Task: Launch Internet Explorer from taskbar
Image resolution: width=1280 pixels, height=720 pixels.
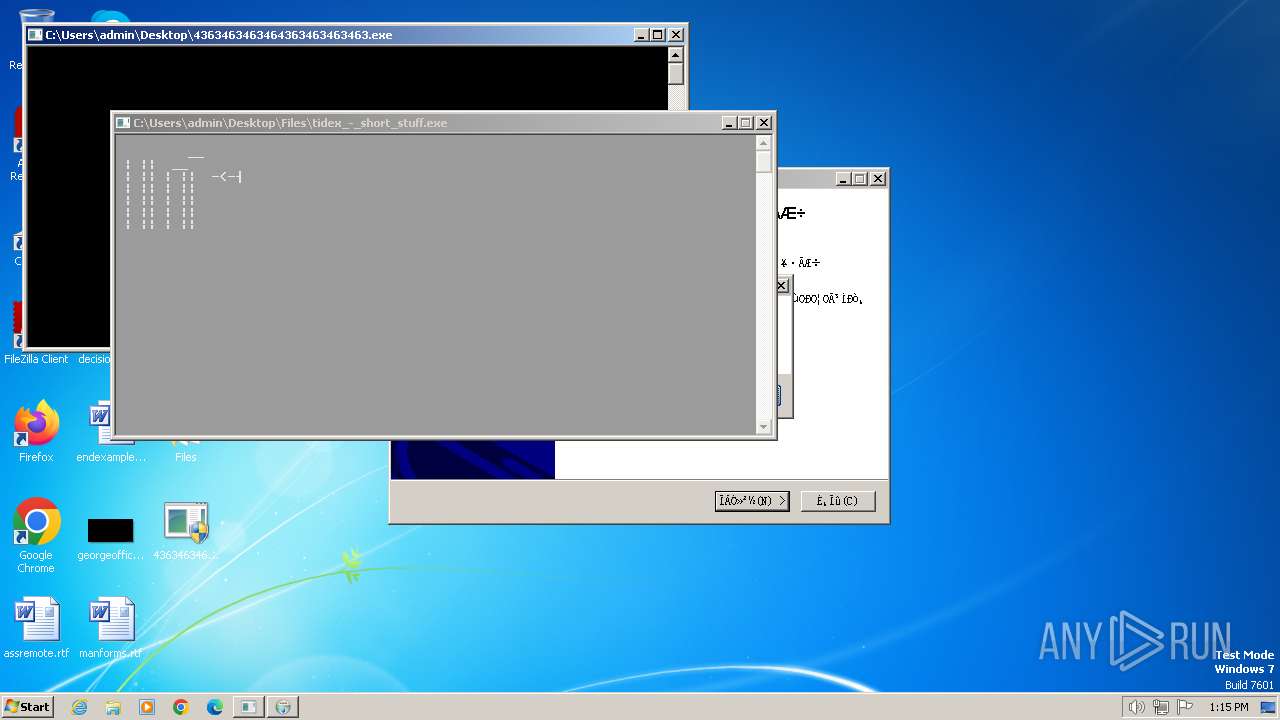Action: coord(79,707)
